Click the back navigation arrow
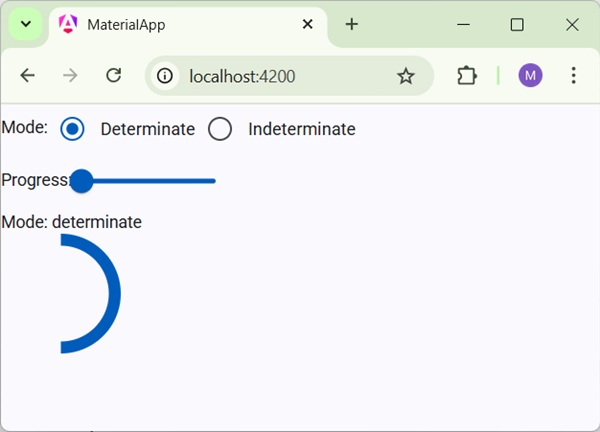Screen dimensions: 600x432 coord(27,76)
